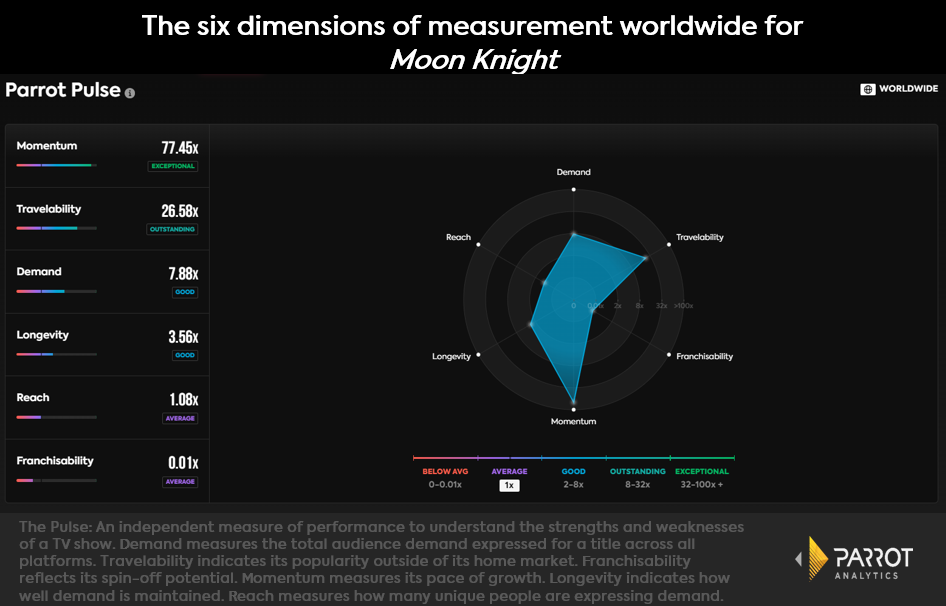Click the Longevity data point on radar chart
Image resolution: width=946 pixels, height=606 pixels.
coord(532,324)
